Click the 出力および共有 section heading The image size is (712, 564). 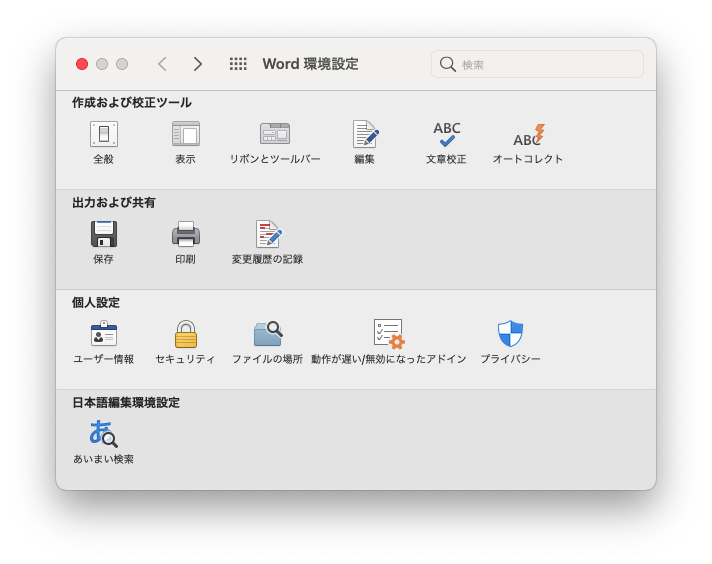114,203
